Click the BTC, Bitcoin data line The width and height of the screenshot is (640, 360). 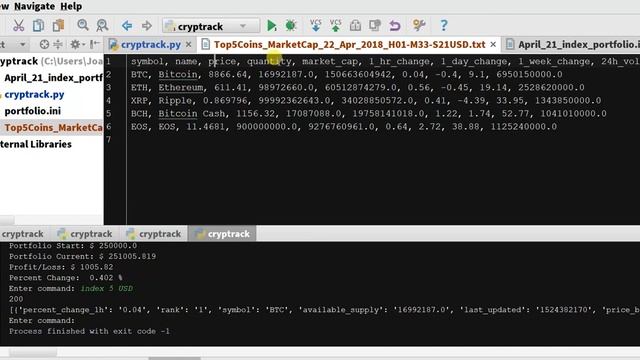346,75
